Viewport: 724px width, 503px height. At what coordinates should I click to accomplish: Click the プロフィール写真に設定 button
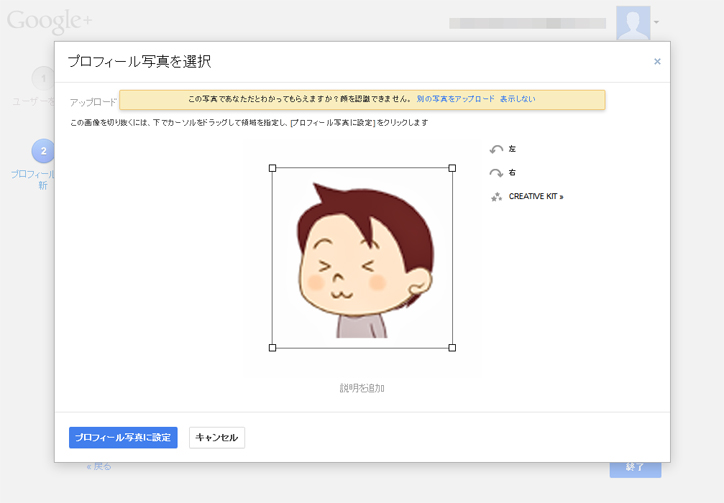coord(123,437)
